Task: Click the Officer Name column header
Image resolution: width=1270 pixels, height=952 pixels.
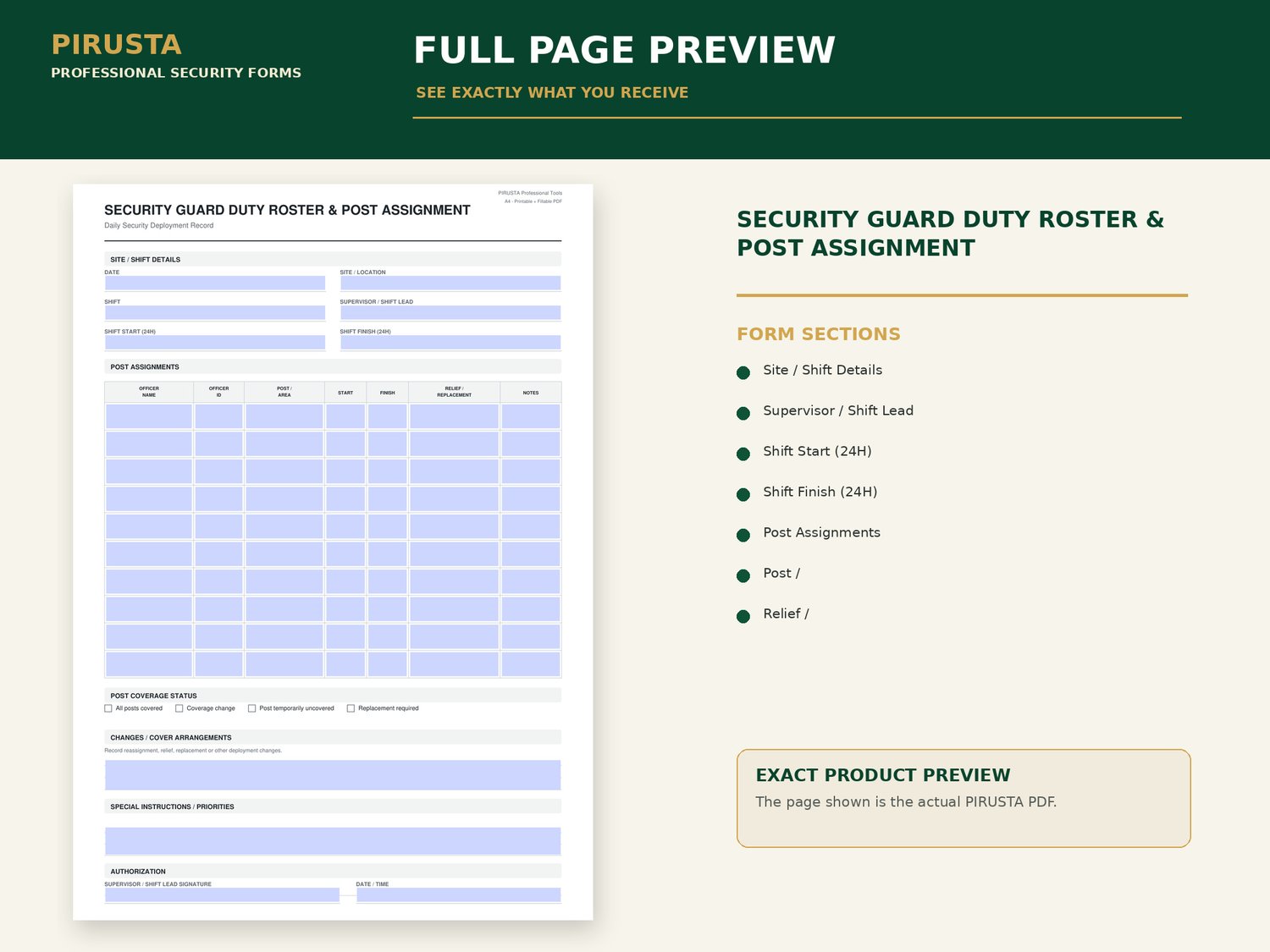Action: click(x=149, y=392)
